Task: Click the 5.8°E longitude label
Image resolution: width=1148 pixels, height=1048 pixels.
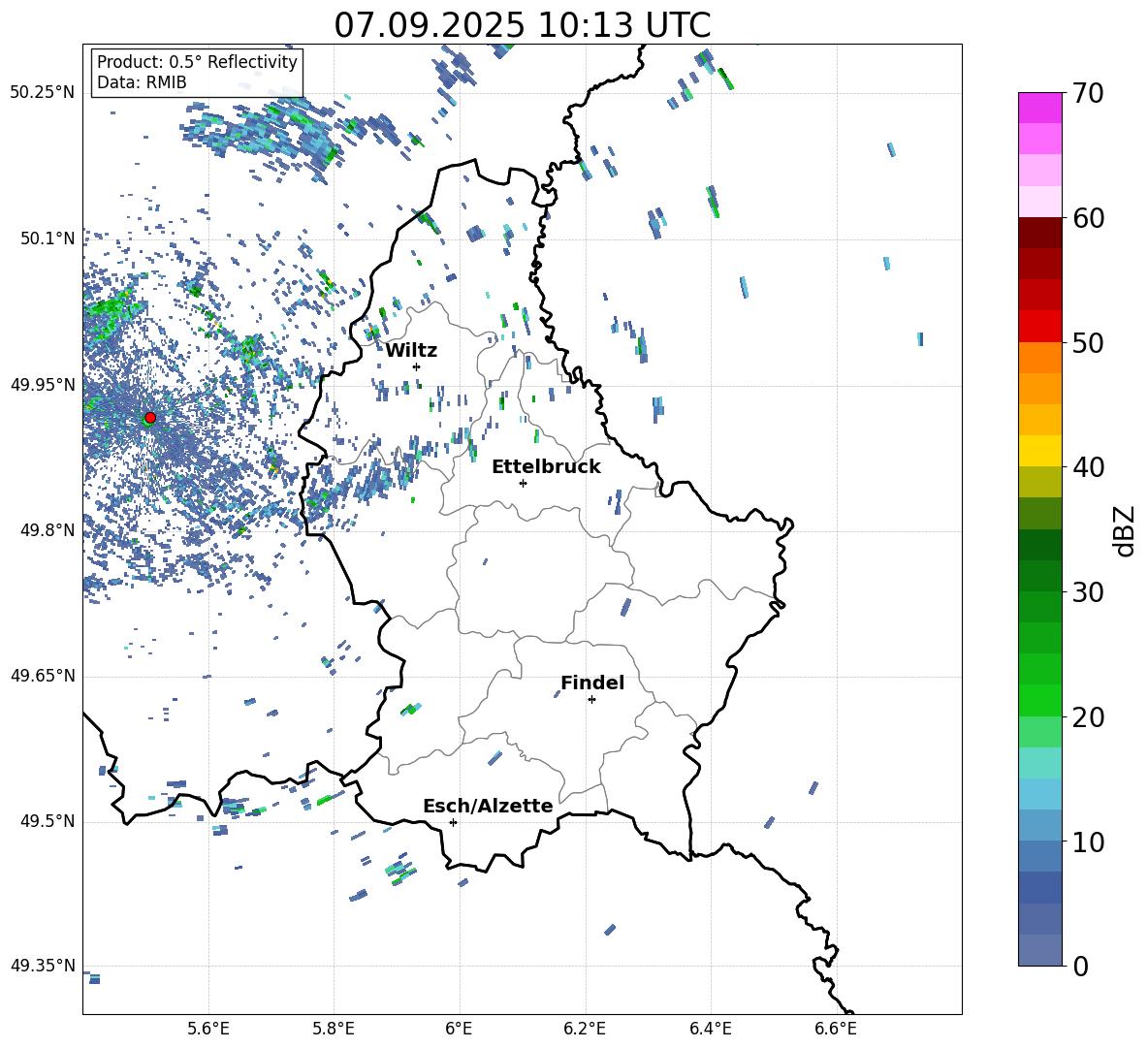Action: point(334,1029)
